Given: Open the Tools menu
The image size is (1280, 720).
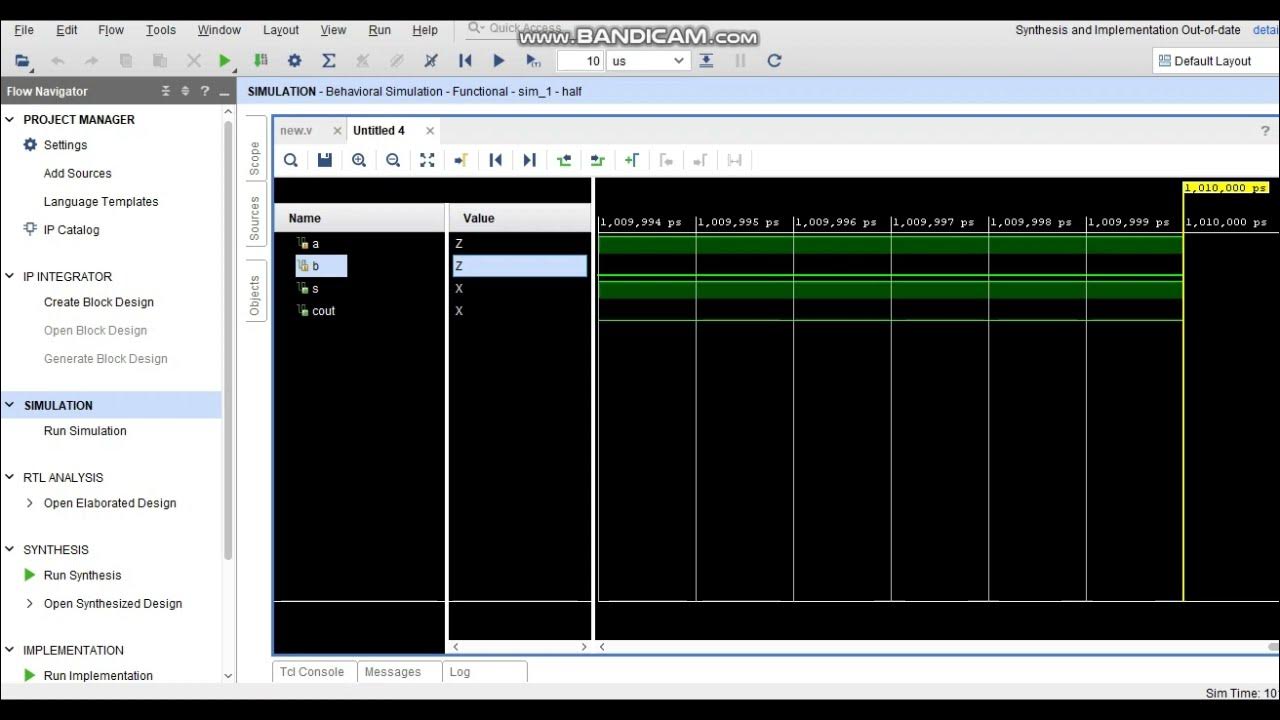Looking at the screenshot, I should [161, 30].
